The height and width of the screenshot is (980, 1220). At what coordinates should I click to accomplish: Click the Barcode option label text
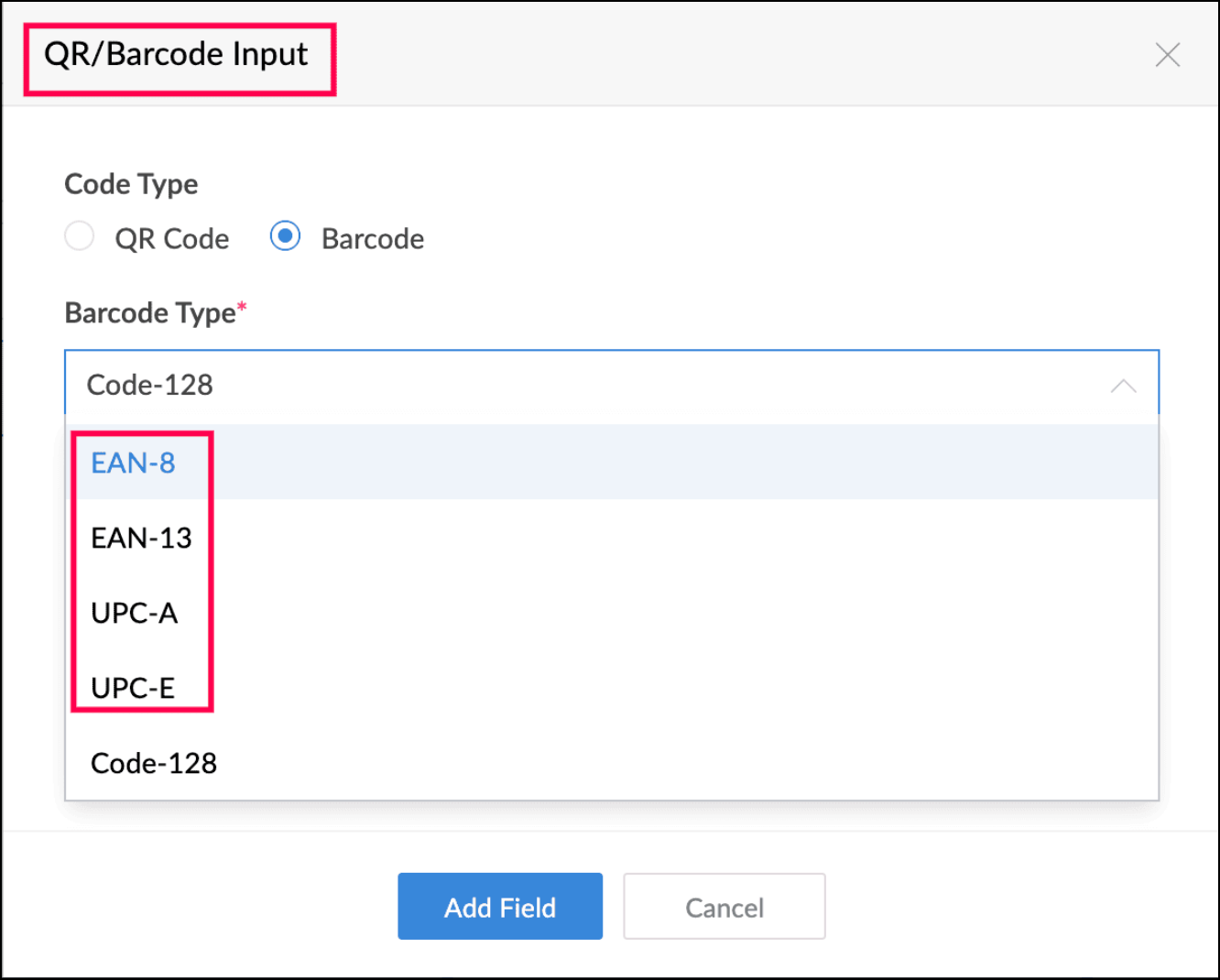coord(373,239)
